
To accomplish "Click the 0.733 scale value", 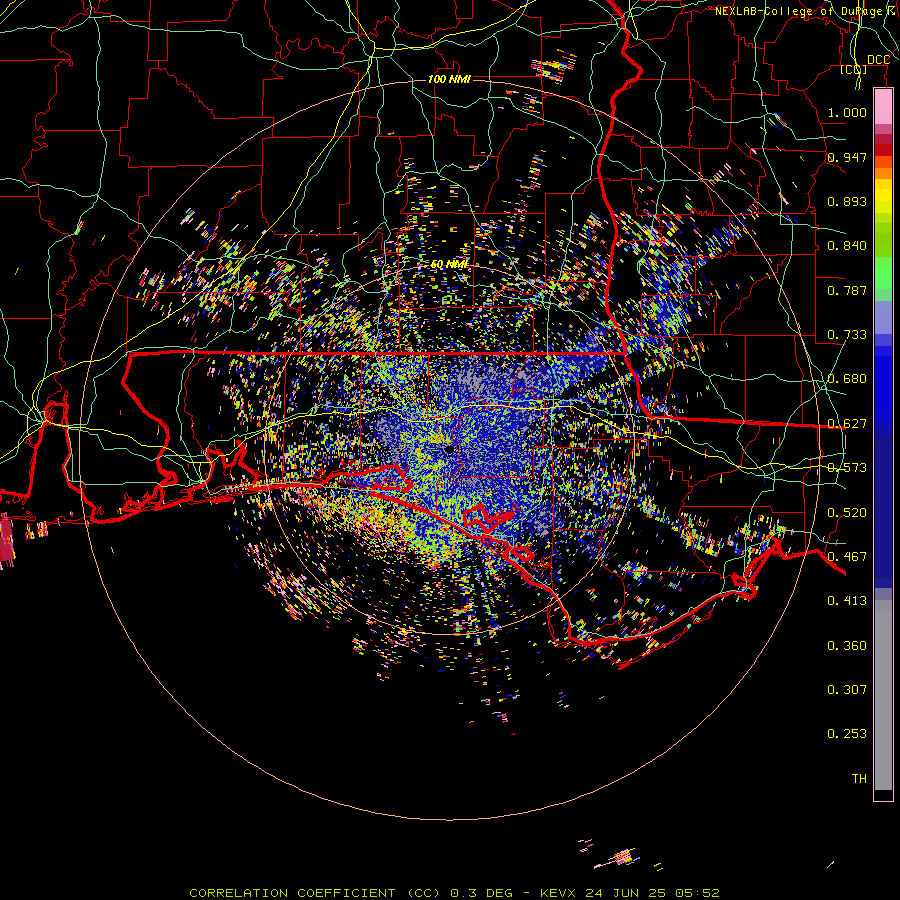I will [847, 335].
